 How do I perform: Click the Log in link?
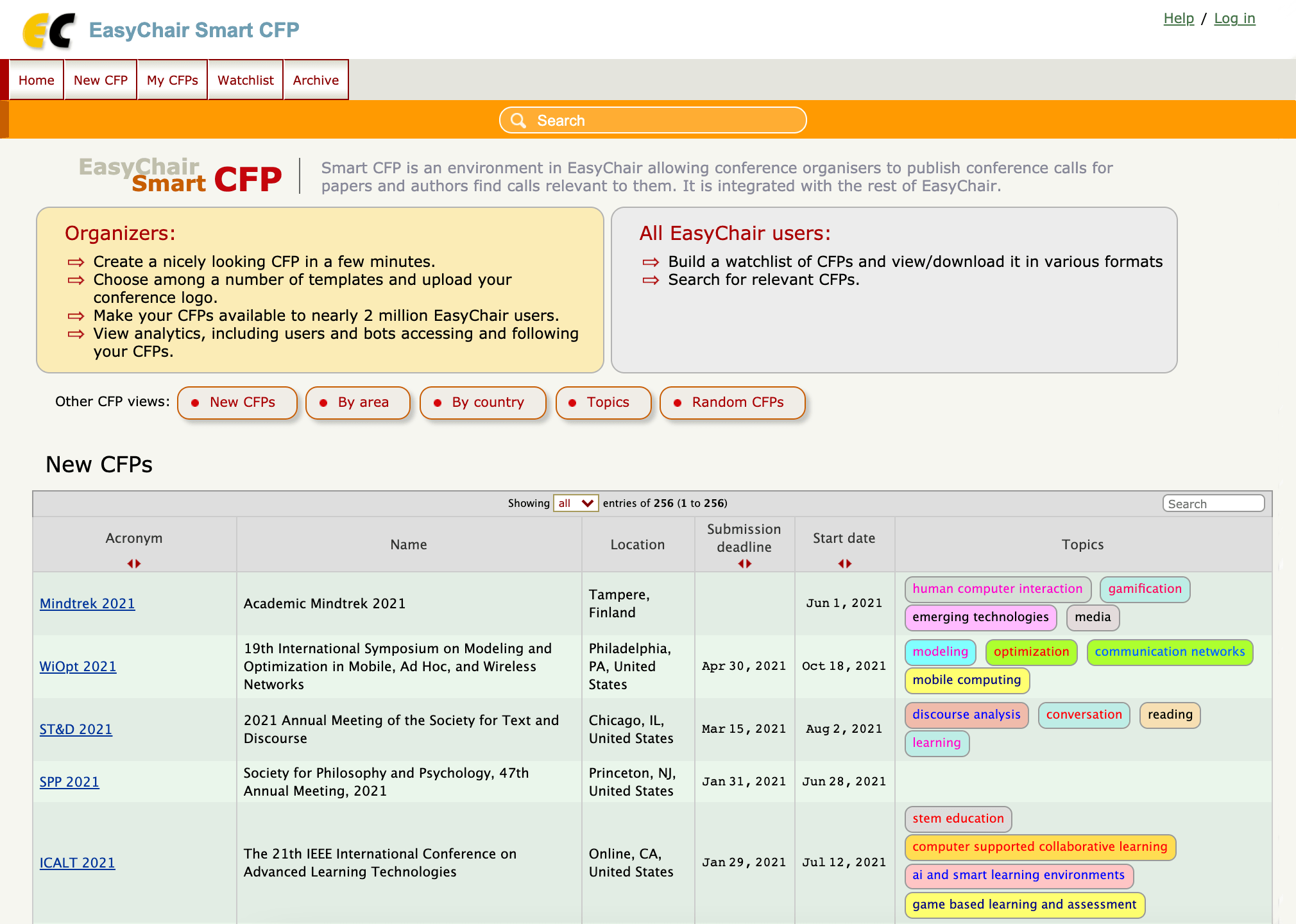coord(1234,18)
